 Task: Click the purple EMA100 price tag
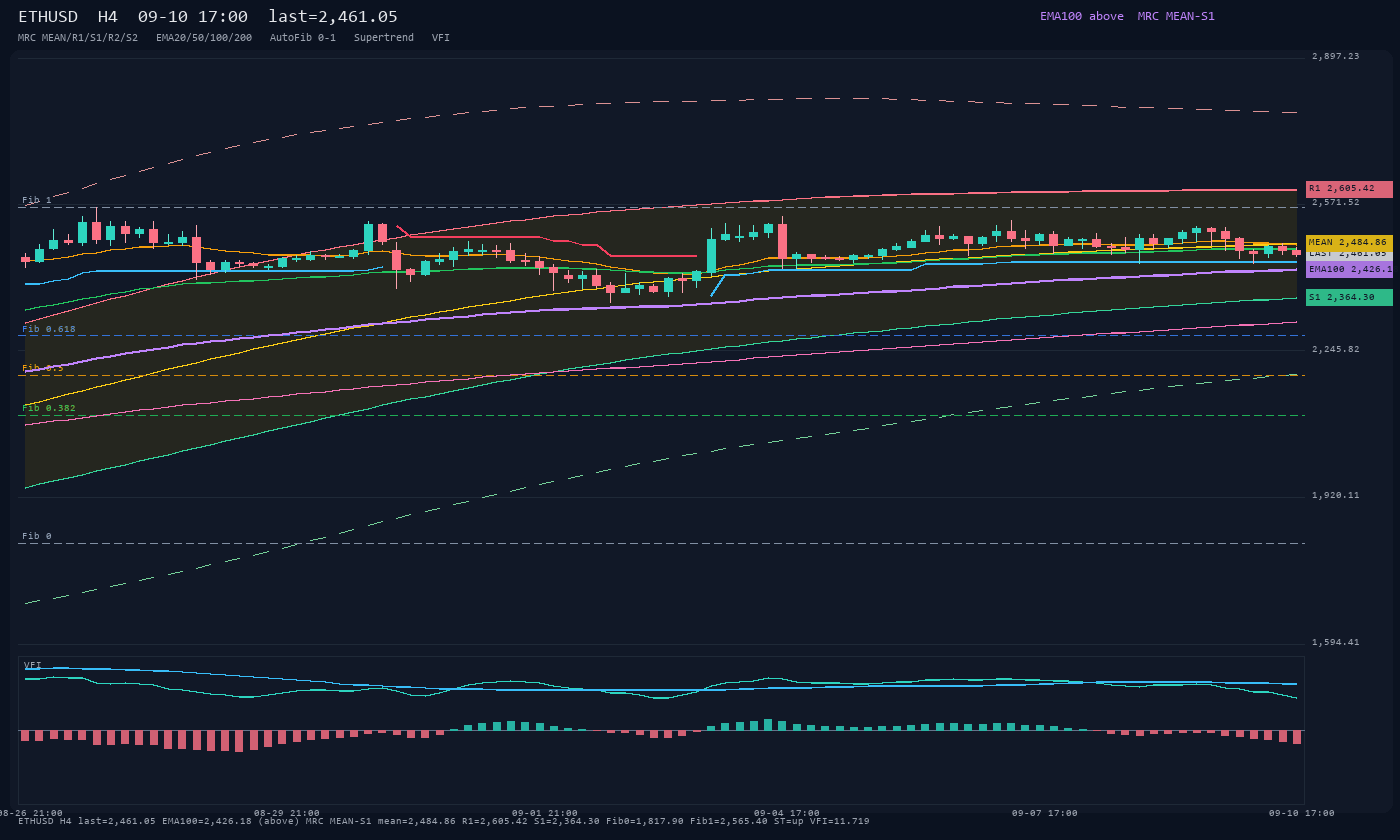[x=1349, y=269]
